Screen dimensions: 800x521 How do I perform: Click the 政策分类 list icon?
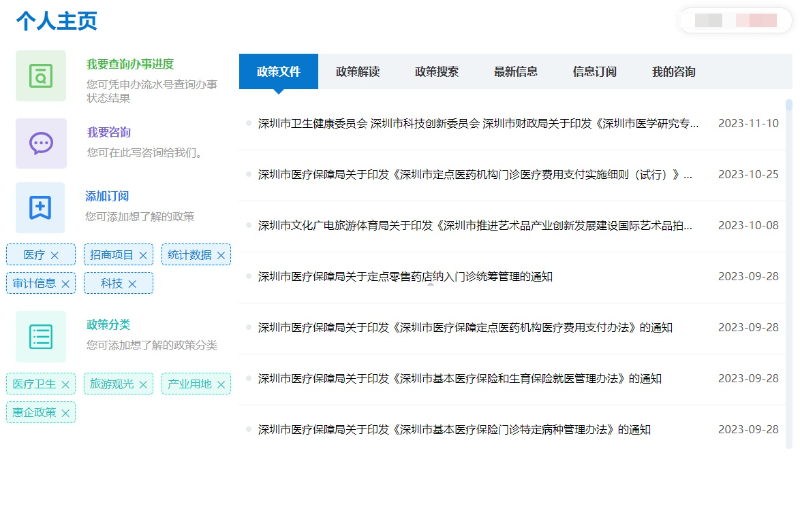[x=41, y=336]
